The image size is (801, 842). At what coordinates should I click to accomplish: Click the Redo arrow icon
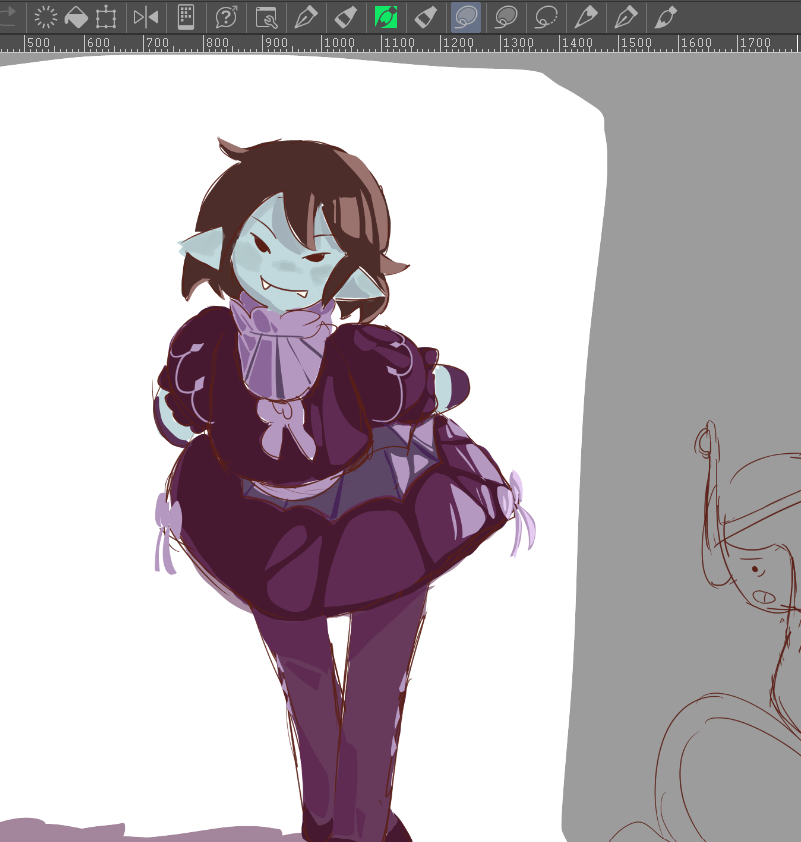[x=8, y=17]
